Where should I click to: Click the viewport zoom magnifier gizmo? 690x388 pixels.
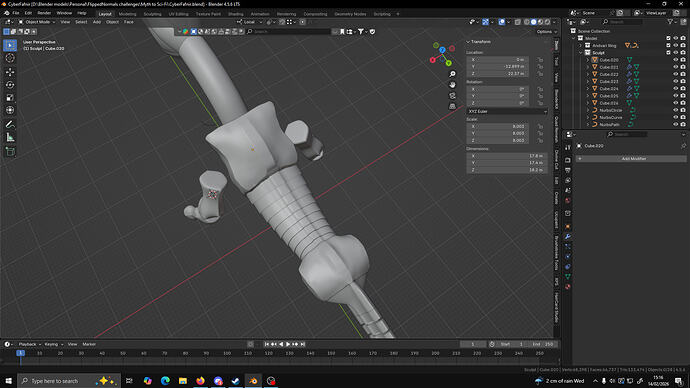tap(452, 74)
